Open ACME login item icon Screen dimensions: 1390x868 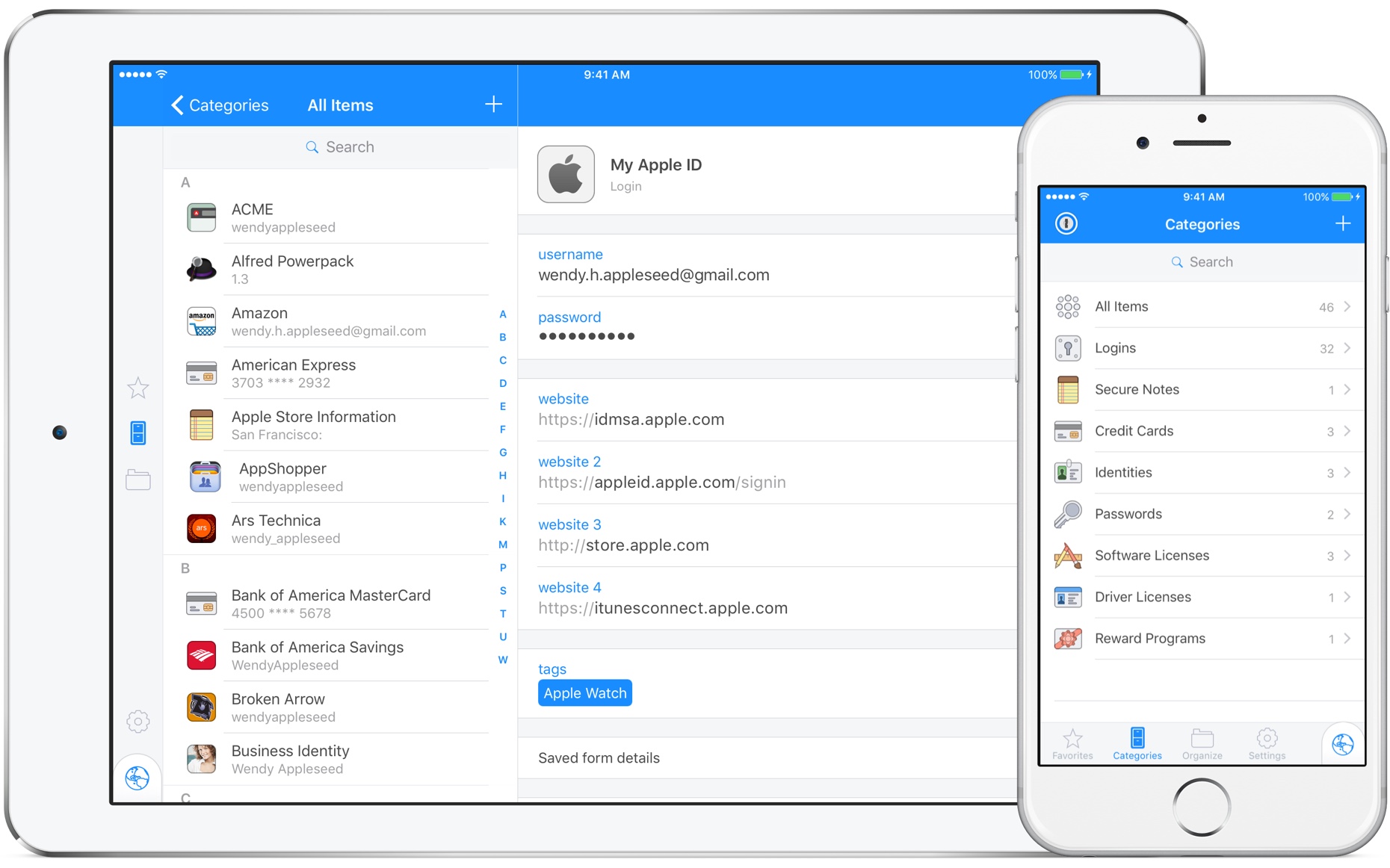point(202,217)
